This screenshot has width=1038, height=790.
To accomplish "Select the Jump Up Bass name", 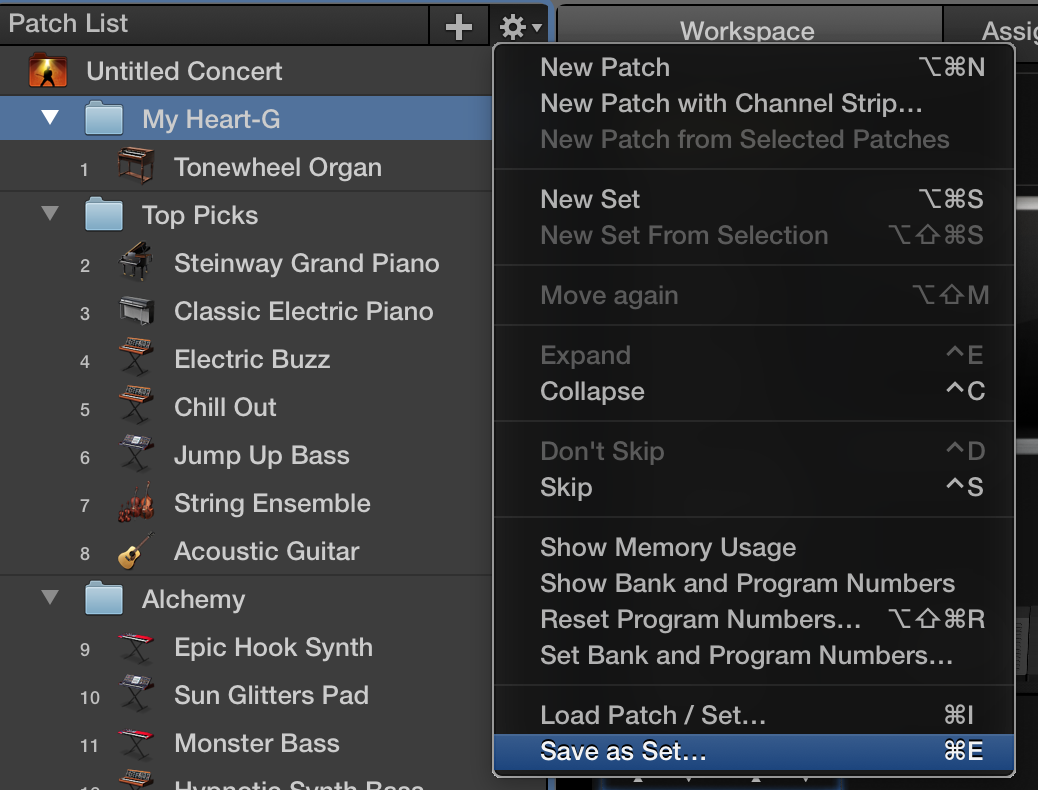I will click(262, 456).
